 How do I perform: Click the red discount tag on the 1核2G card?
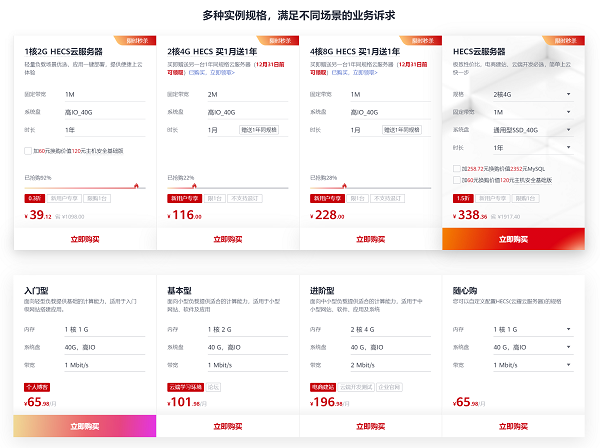[34, 198]
